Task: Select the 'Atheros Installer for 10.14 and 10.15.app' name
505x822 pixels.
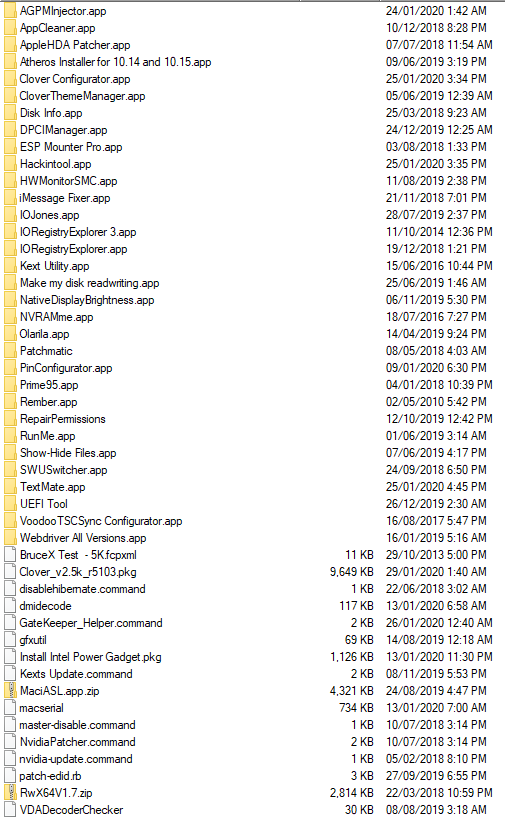Action: 115,62
